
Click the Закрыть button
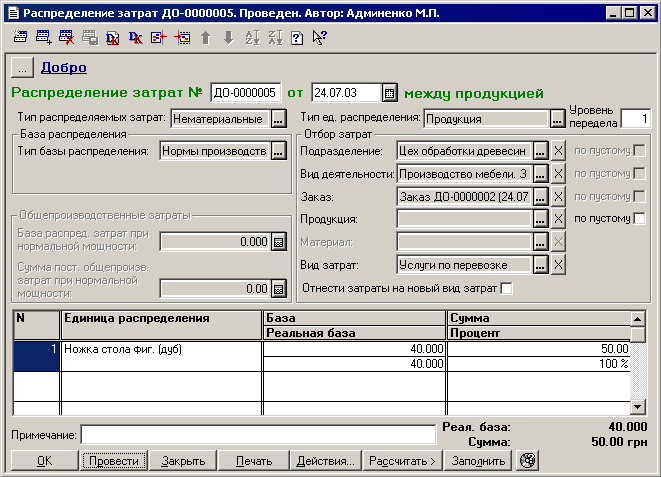click(183, 461)
